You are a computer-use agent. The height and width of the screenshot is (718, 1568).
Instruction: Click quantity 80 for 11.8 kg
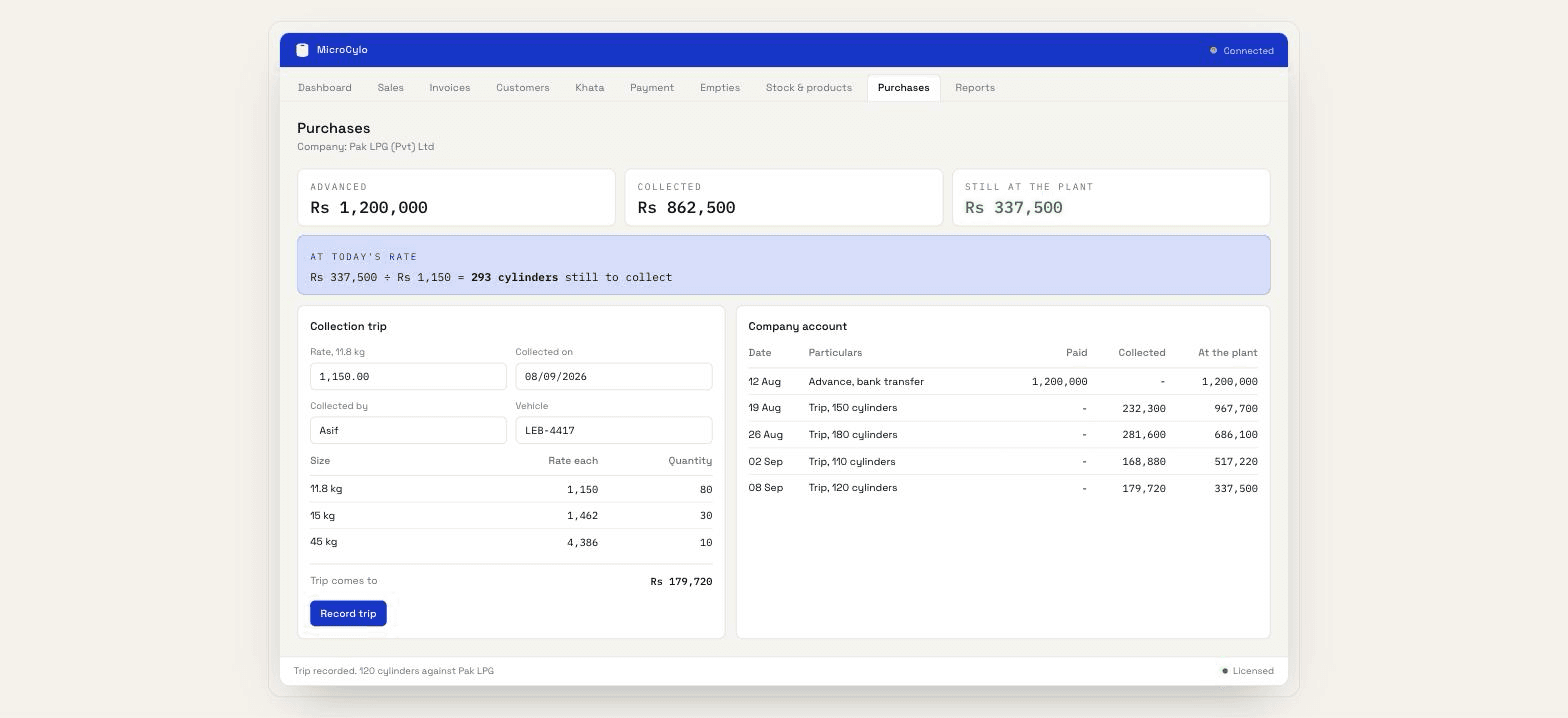706,490
